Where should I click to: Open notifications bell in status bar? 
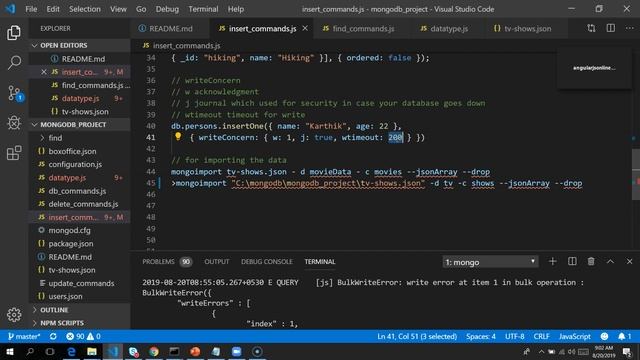[x=624, y=336]
